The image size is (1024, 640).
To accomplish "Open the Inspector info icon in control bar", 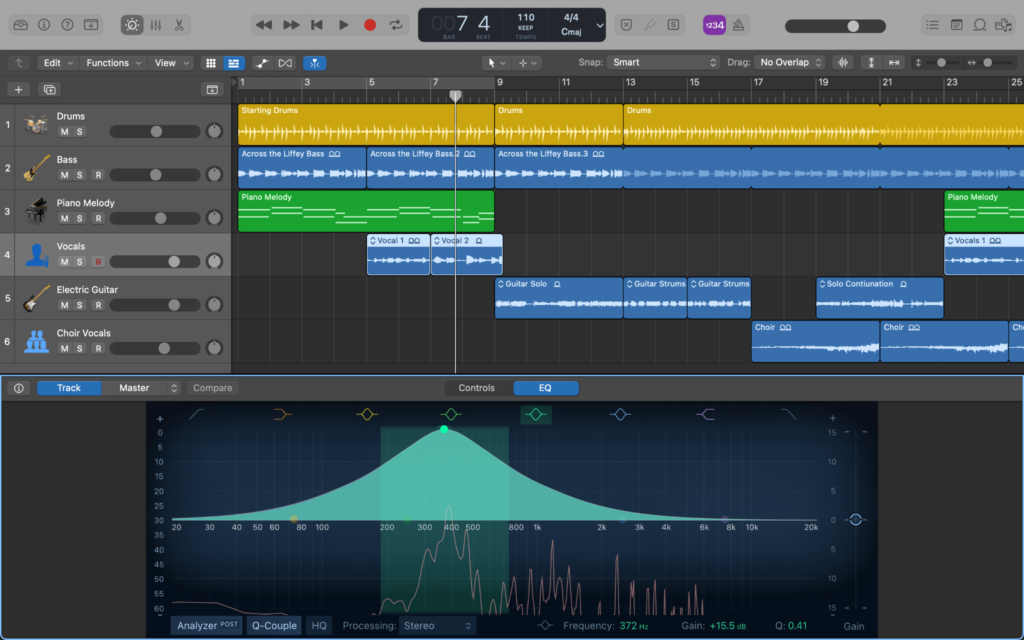I will [x=44, y=25].
